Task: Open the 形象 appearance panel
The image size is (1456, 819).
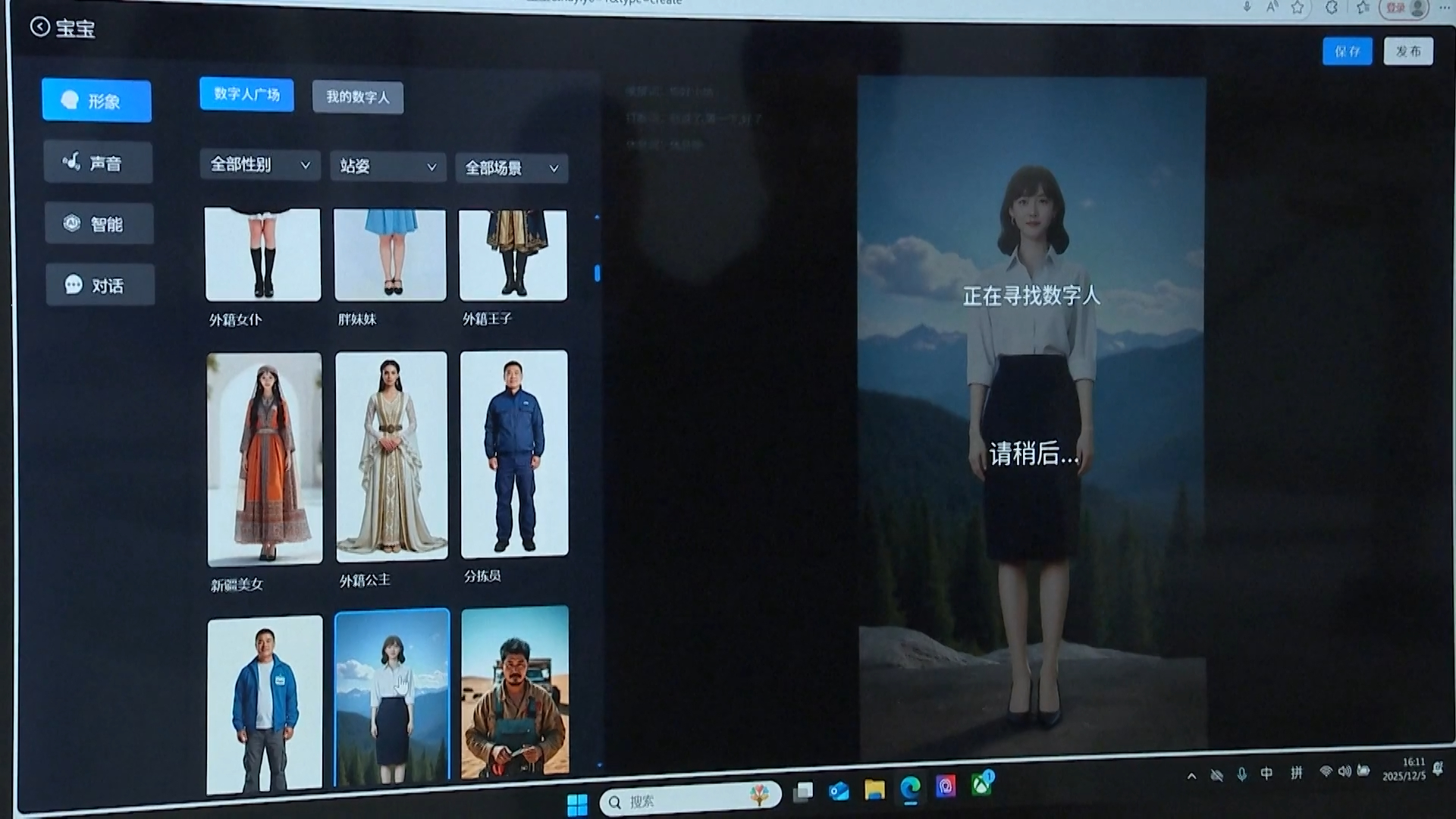Action: [96, 101]
